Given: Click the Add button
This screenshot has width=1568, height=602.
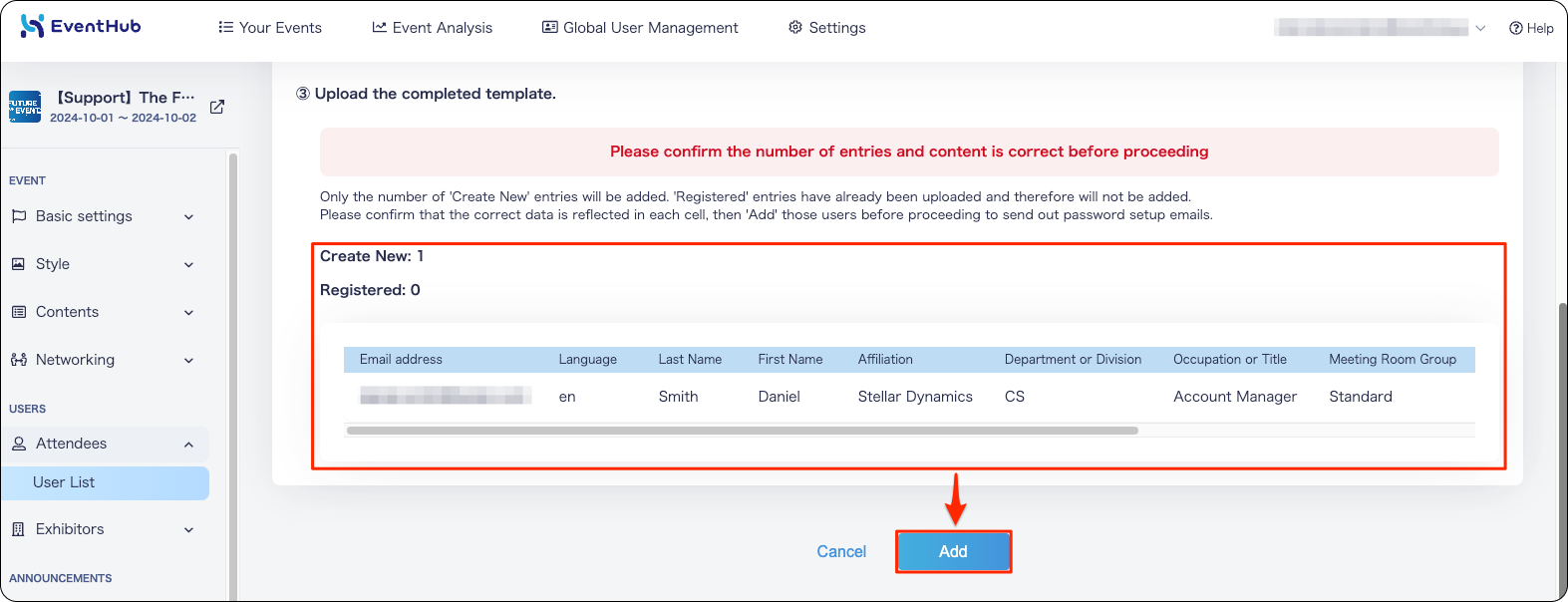Looking at the screenshot, I should pos(953,551).
